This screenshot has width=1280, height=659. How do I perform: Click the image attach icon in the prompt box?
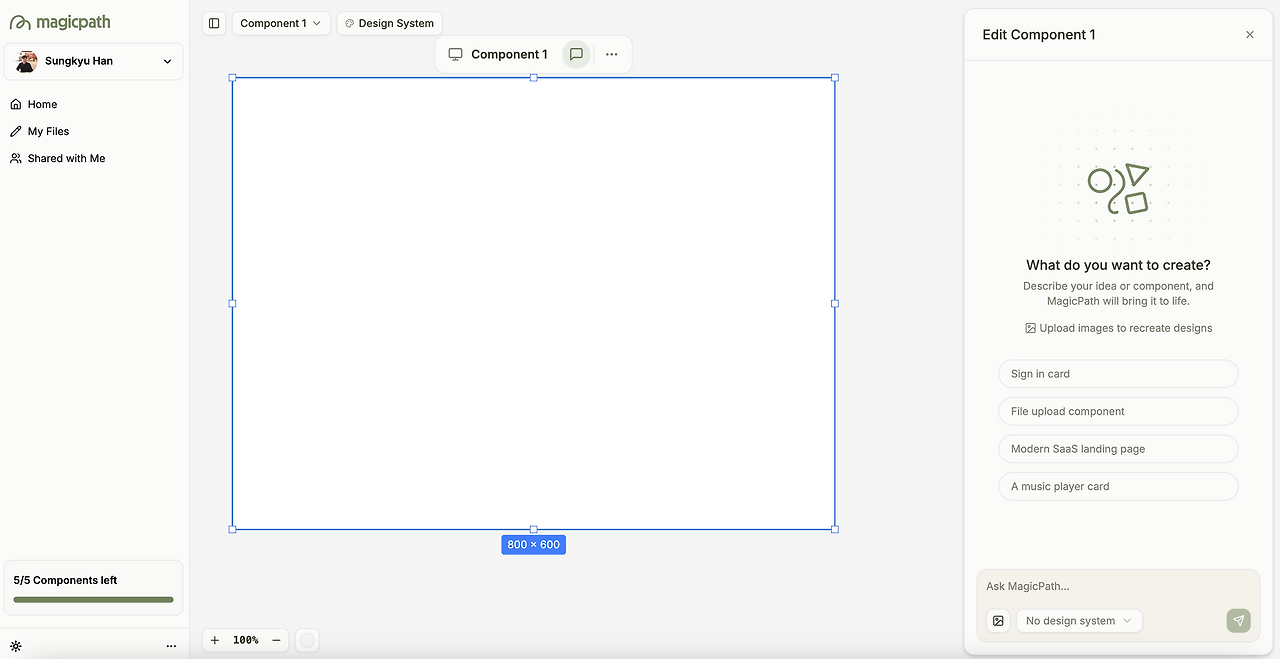click(998, 621)
